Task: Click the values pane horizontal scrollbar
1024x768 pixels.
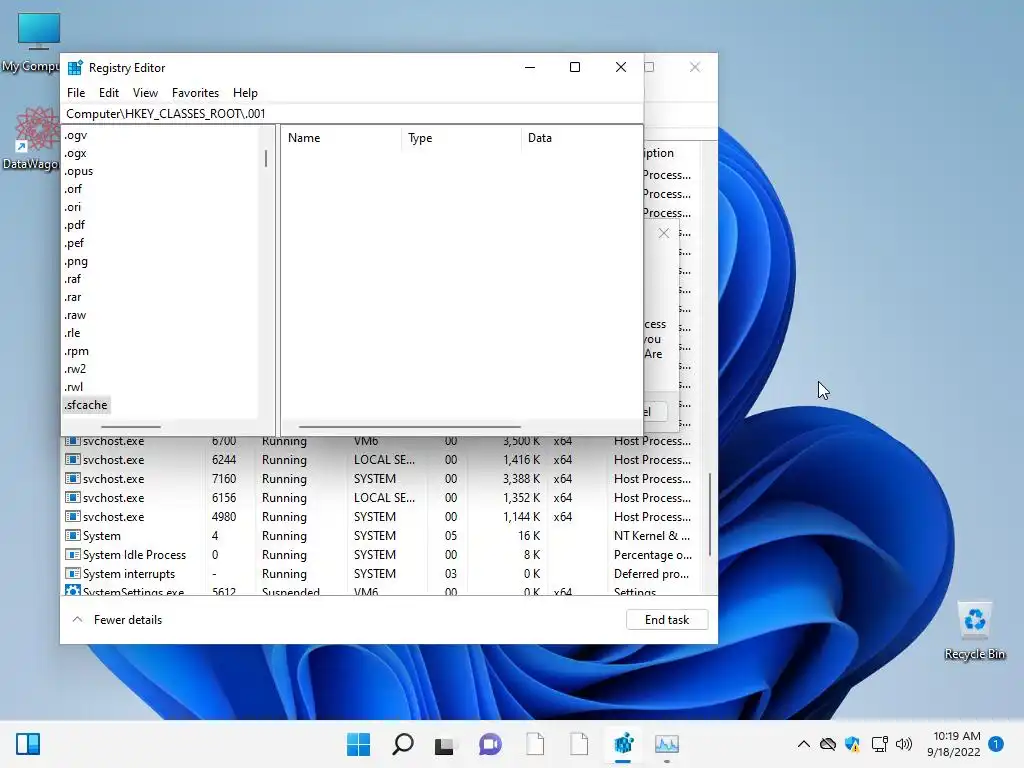Action: [x=409, y=427]
